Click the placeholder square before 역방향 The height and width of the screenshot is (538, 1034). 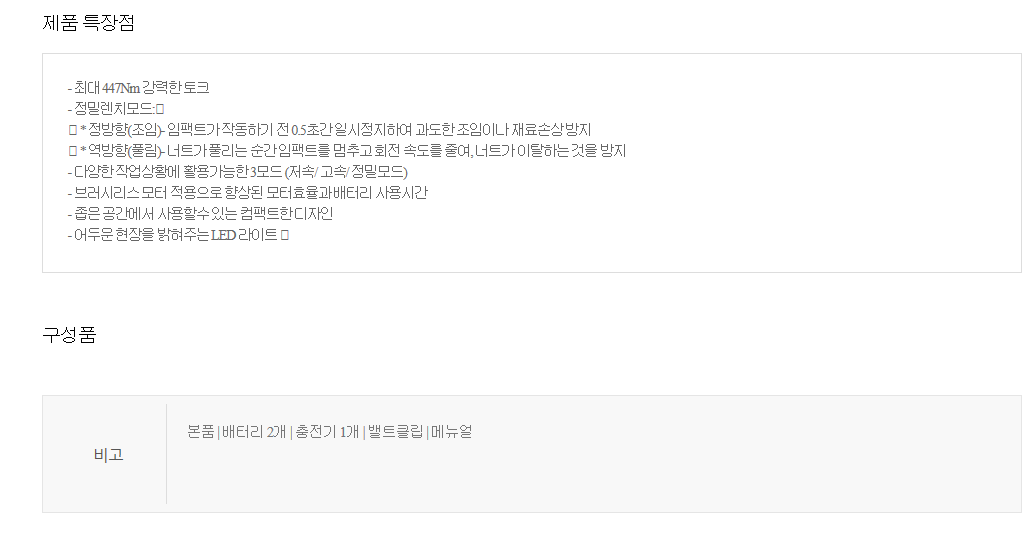pos(73,151)
